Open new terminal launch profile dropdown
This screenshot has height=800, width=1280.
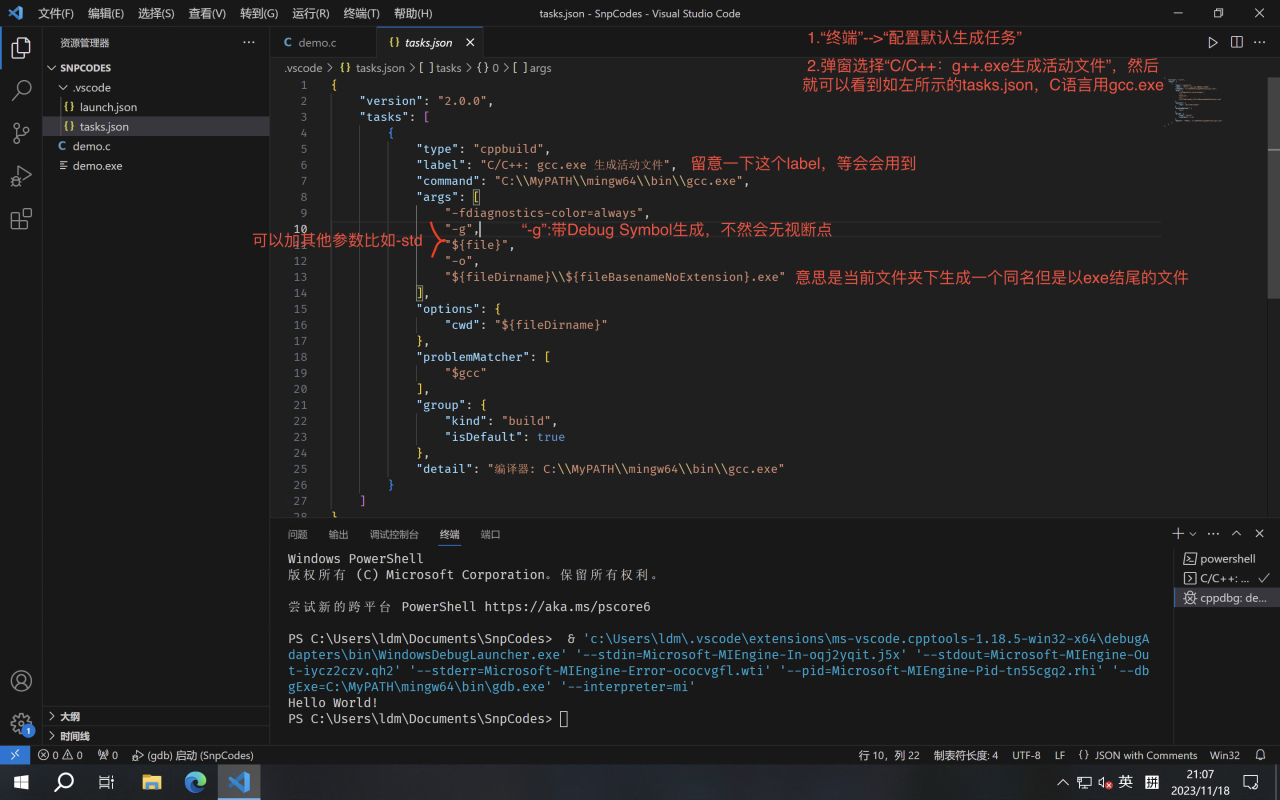click(1192, 534)
